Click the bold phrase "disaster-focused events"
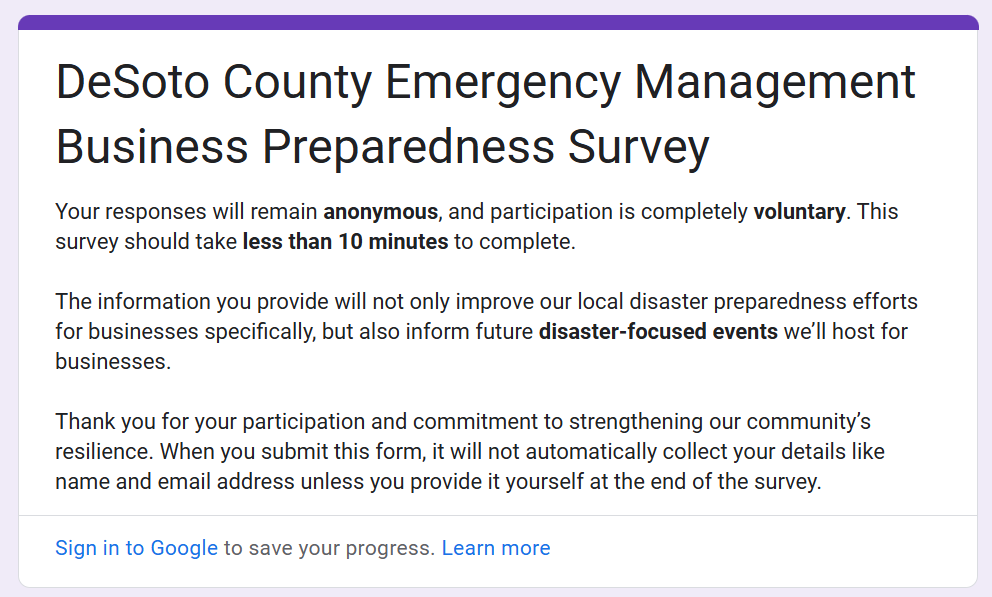 pyautogui.click(x=658, y=331)
